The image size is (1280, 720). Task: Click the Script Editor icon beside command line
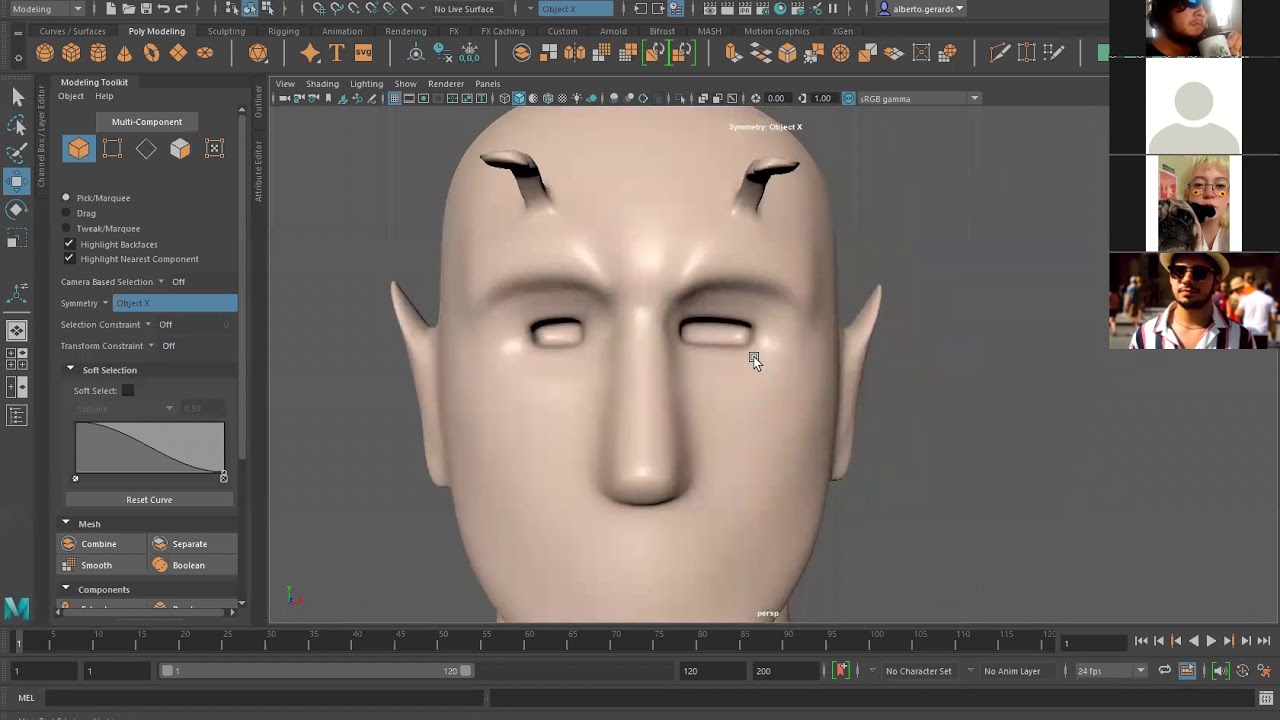coord(1266,698)
